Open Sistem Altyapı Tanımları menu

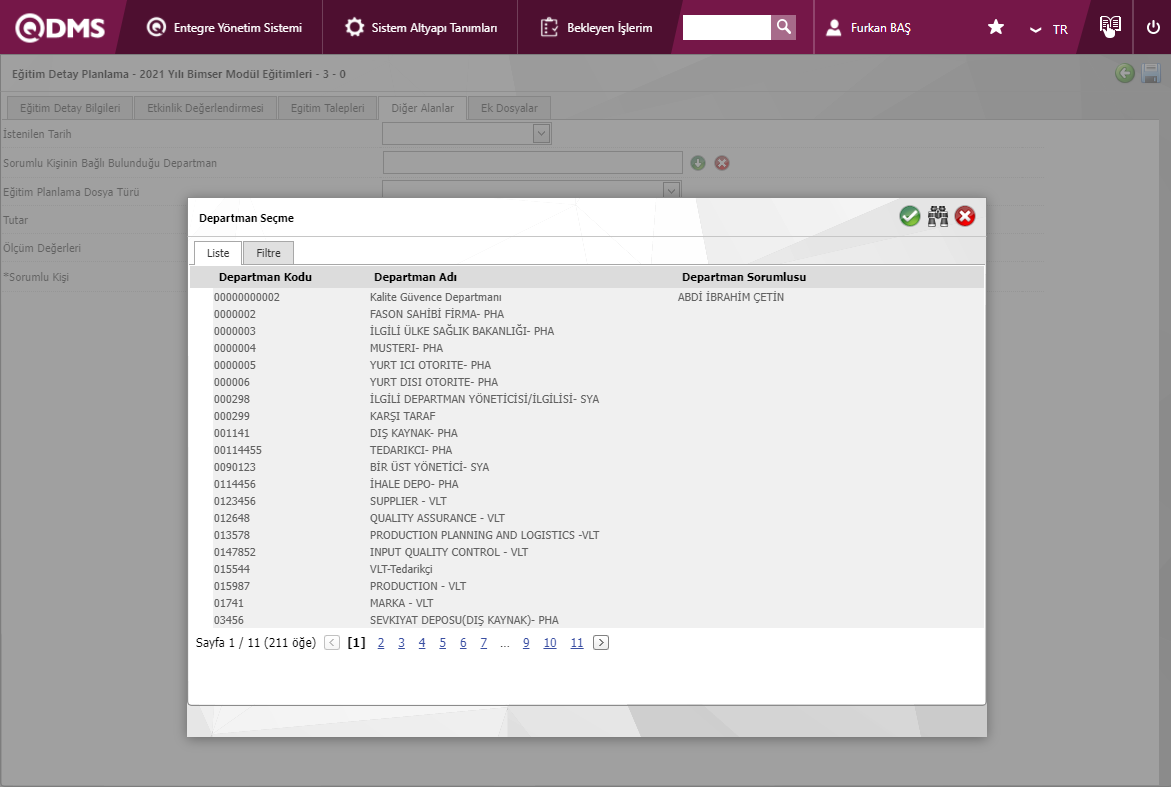[421, 28]
